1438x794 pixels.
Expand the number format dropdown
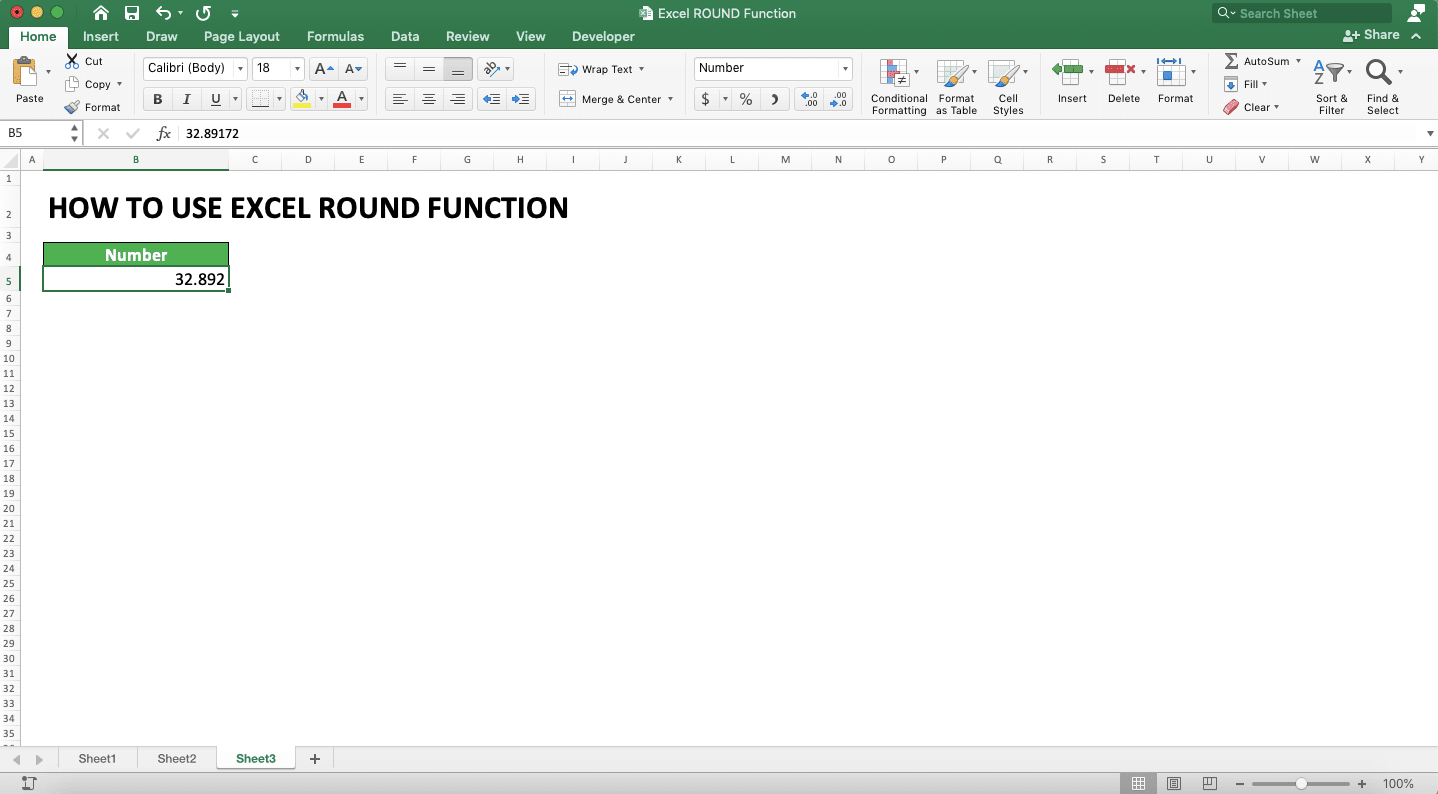coord(845,69)
